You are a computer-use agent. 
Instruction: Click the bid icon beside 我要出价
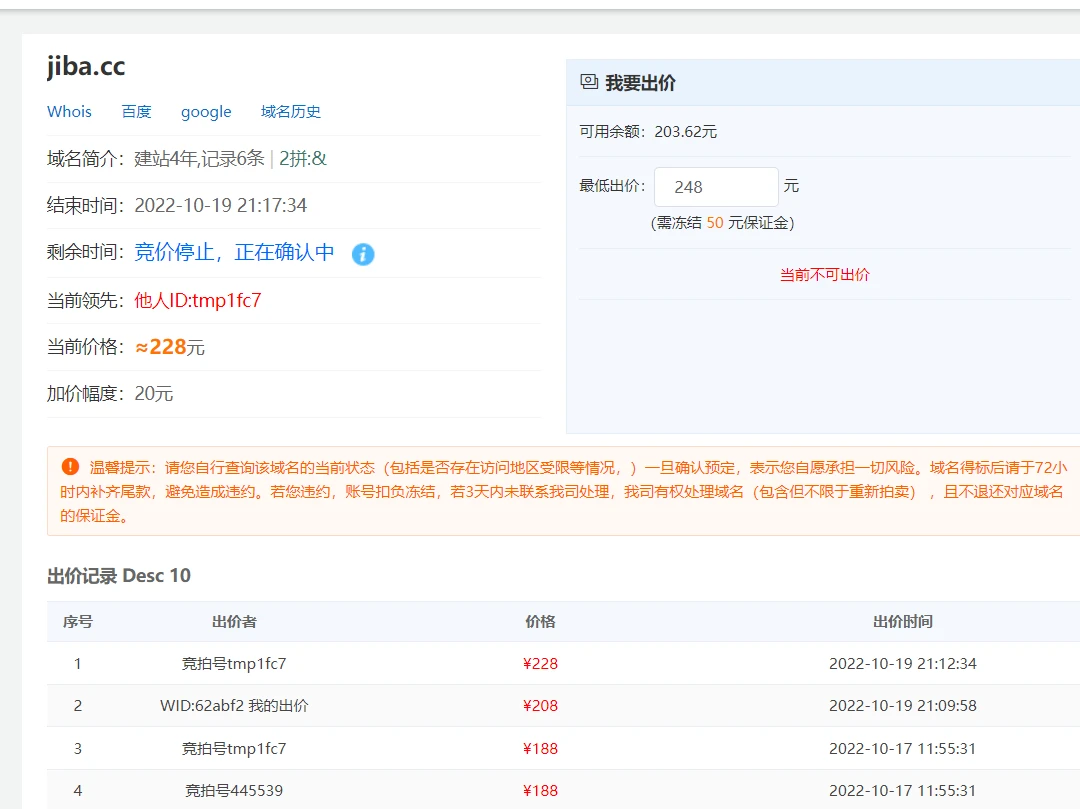pos(589,83)
